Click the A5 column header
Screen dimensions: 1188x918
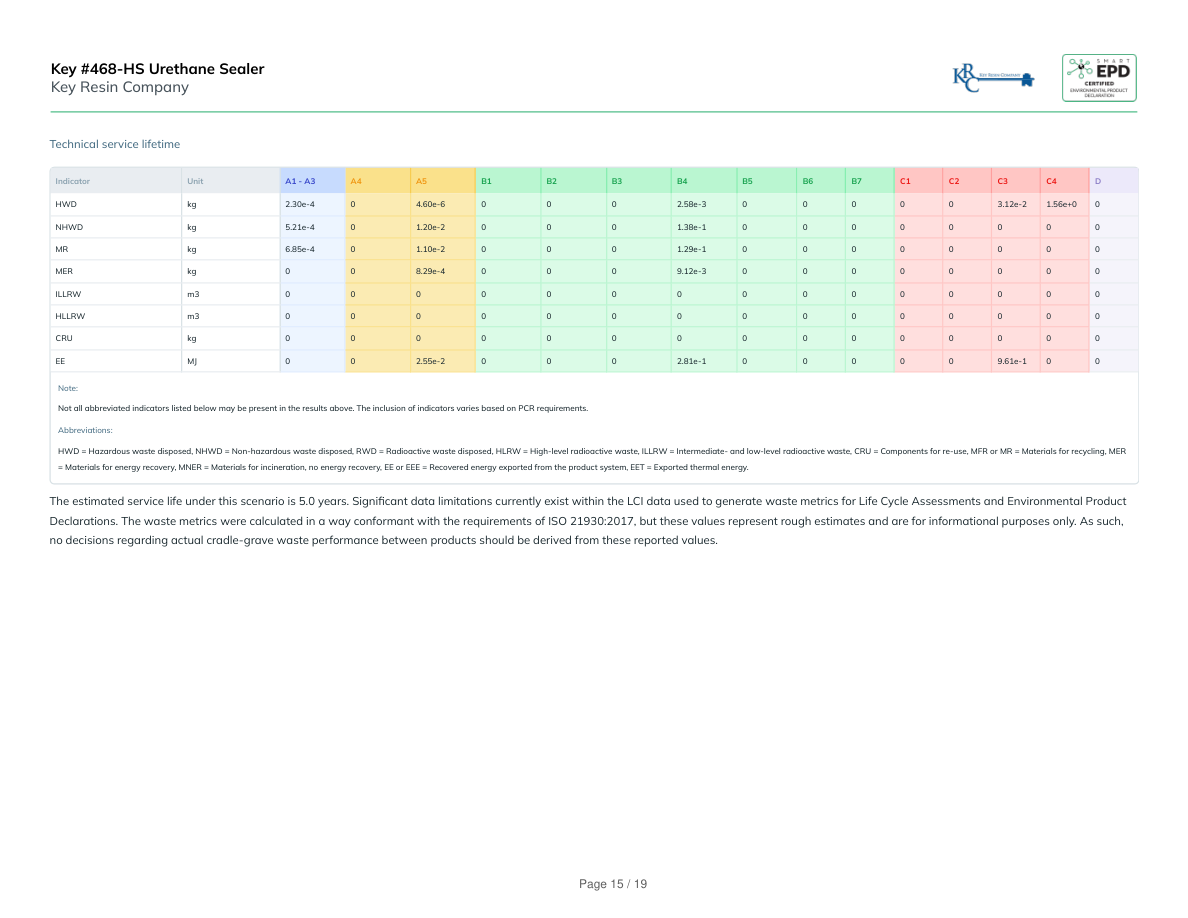point(421,181)
